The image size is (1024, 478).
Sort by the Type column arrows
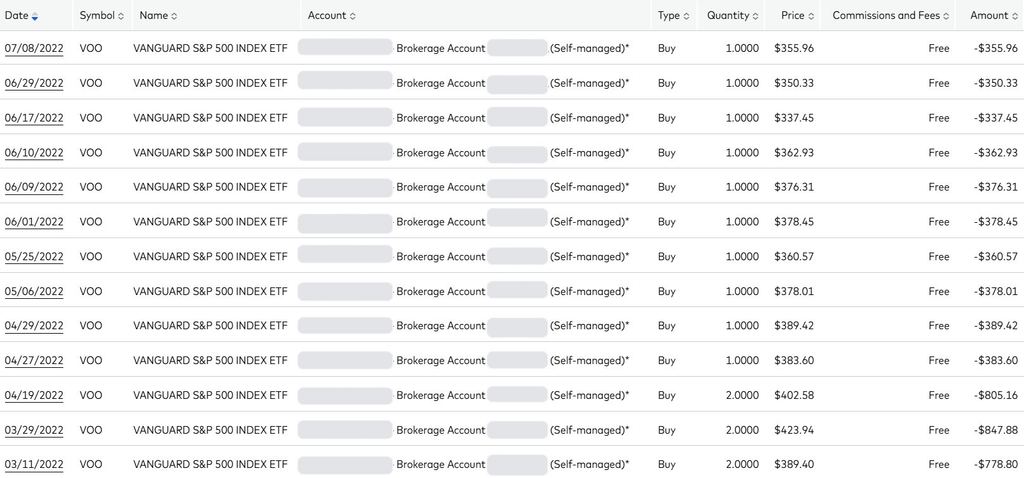pyautogui.click(x=686, y=16)
